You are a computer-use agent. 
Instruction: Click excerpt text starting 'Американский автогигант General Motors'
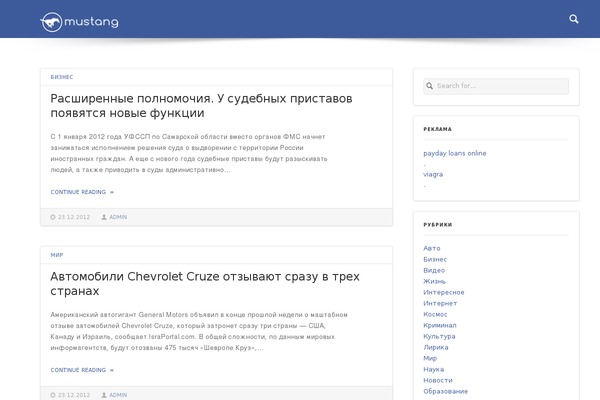199,331
